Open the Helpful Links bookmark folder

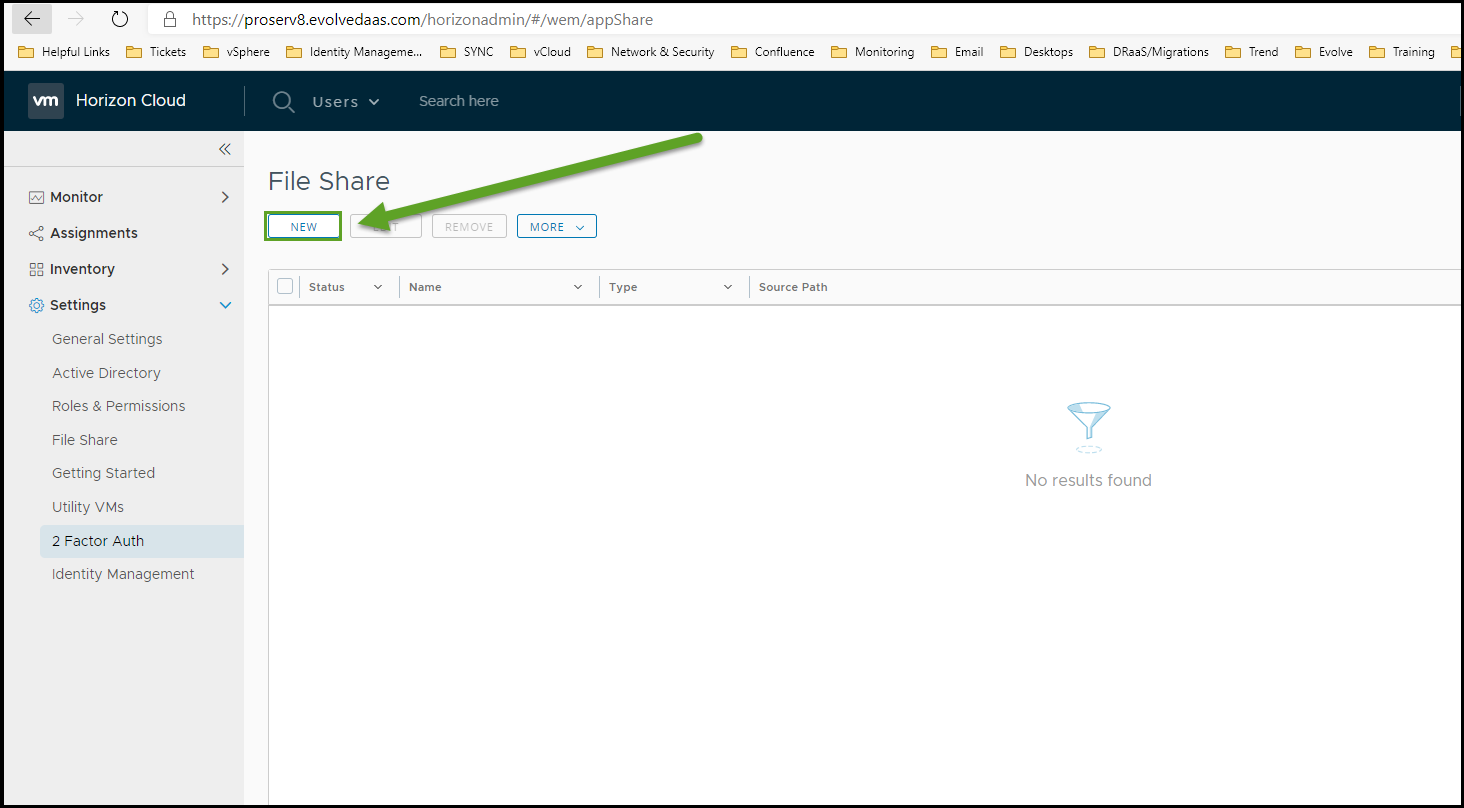(65, 52)
